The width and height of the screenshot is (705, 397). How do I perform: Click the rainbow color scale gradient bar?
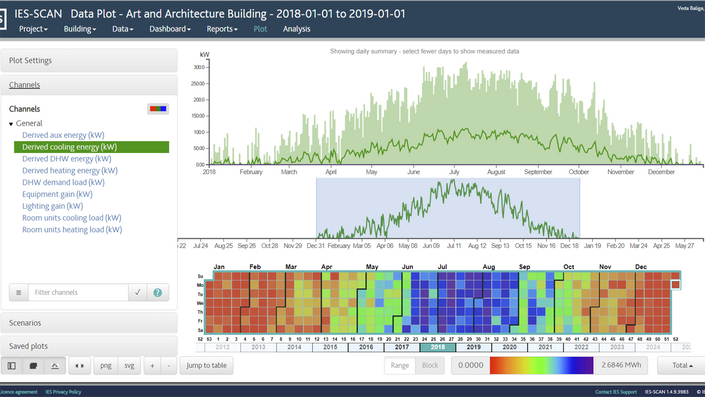[542, 366]
